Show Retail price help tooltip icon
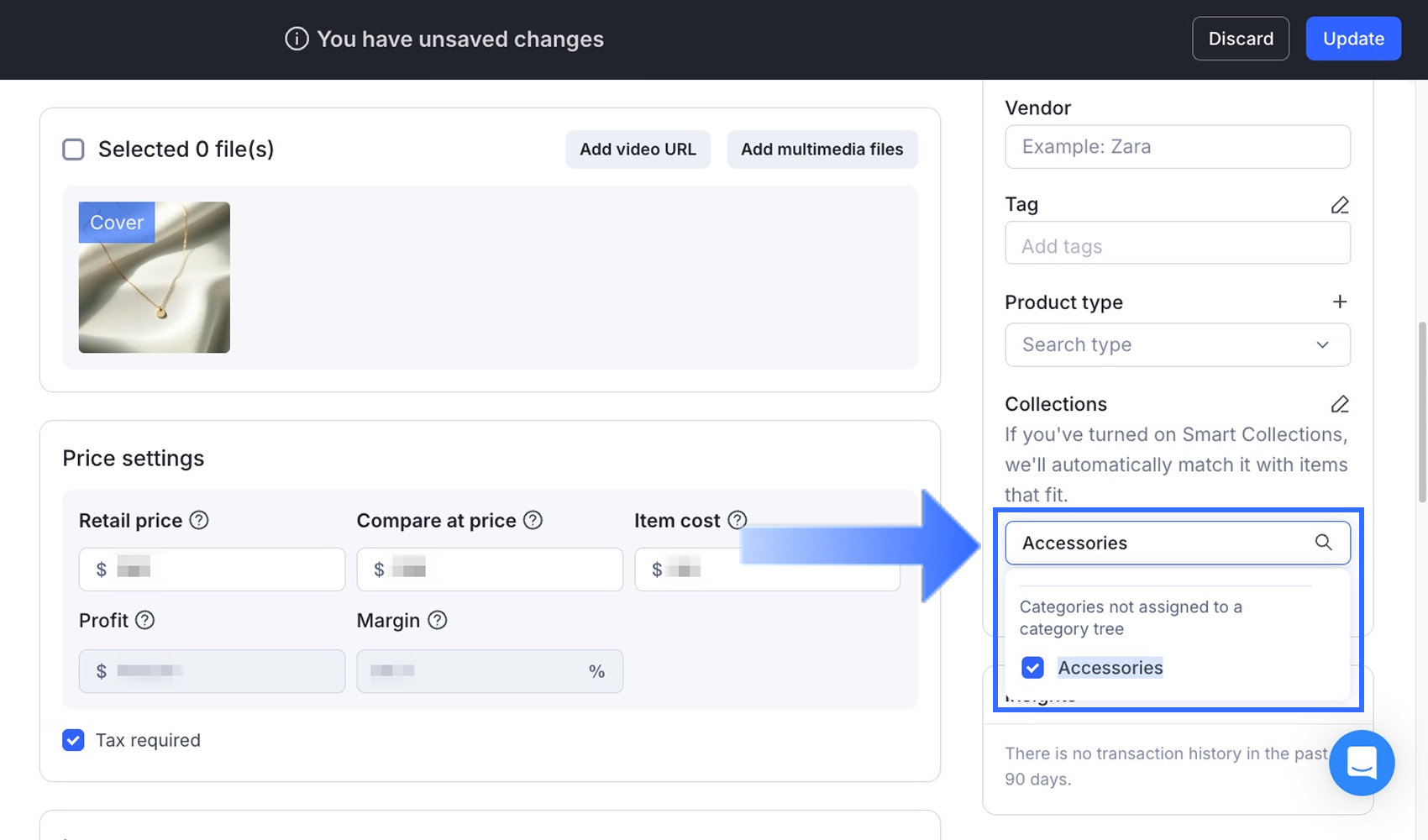Image resolution: width=1428 pixels, height=840 pixels. click(199, 520)
